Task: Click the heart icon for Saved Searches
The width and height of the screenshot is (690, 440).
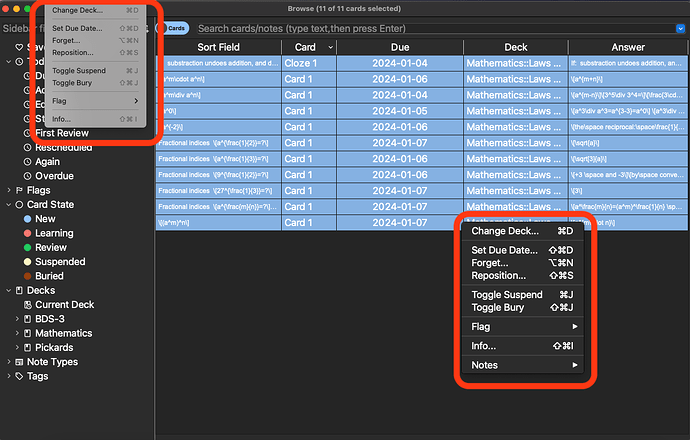Action: pyautogui.click(x=19, y=47)
